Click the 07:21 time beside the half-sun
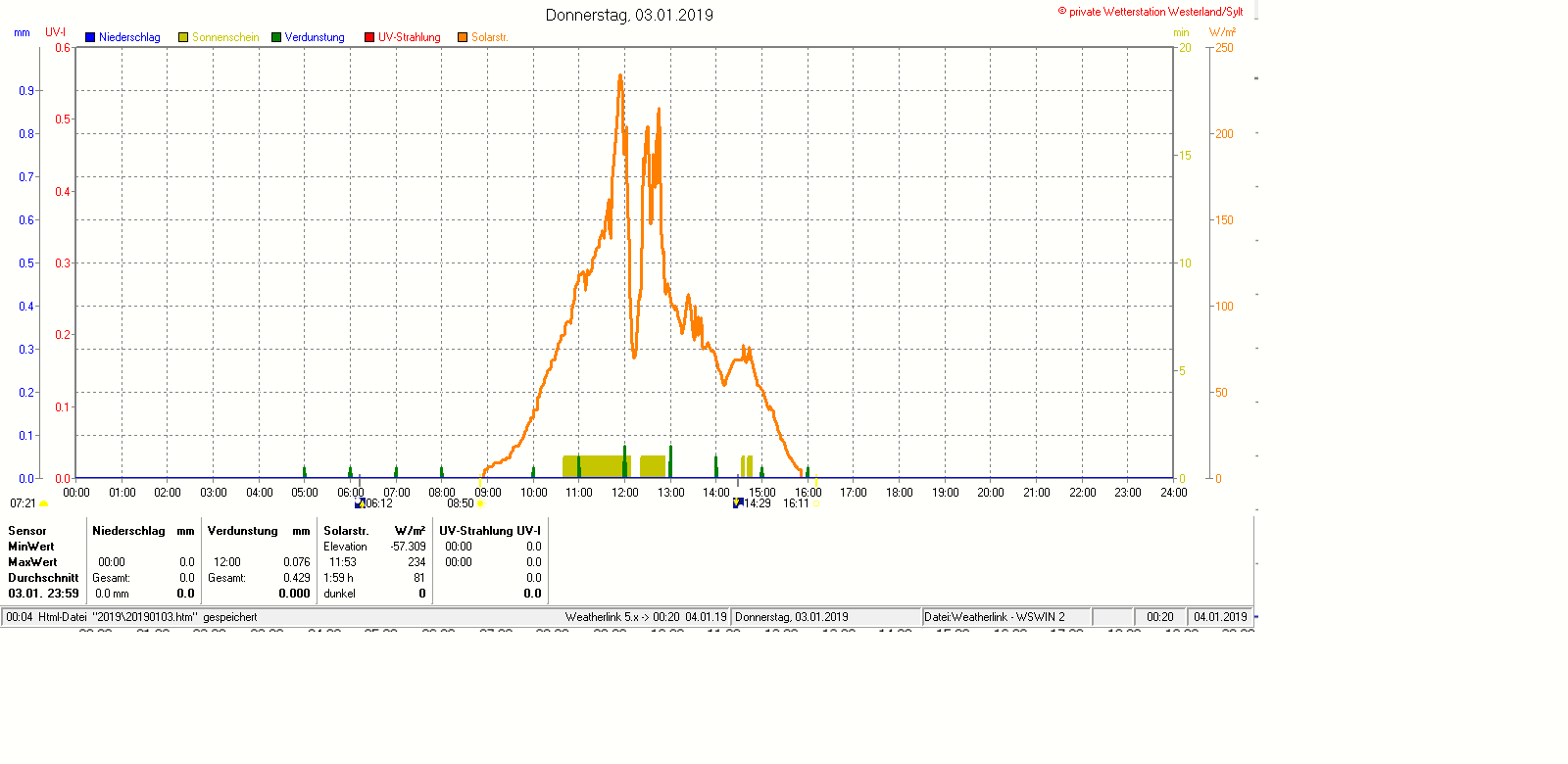 pos(23,503)
